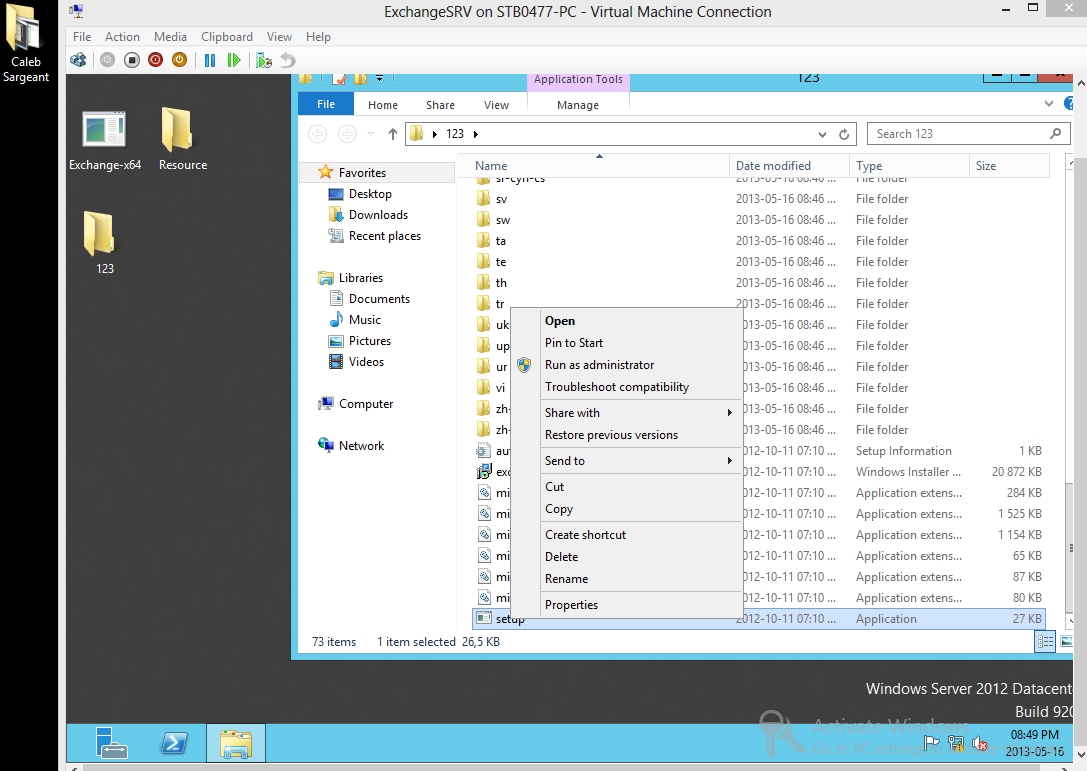Open address bar history dropdown
The height and width of the screenshot is (771, 1087).
pos(822,135)
